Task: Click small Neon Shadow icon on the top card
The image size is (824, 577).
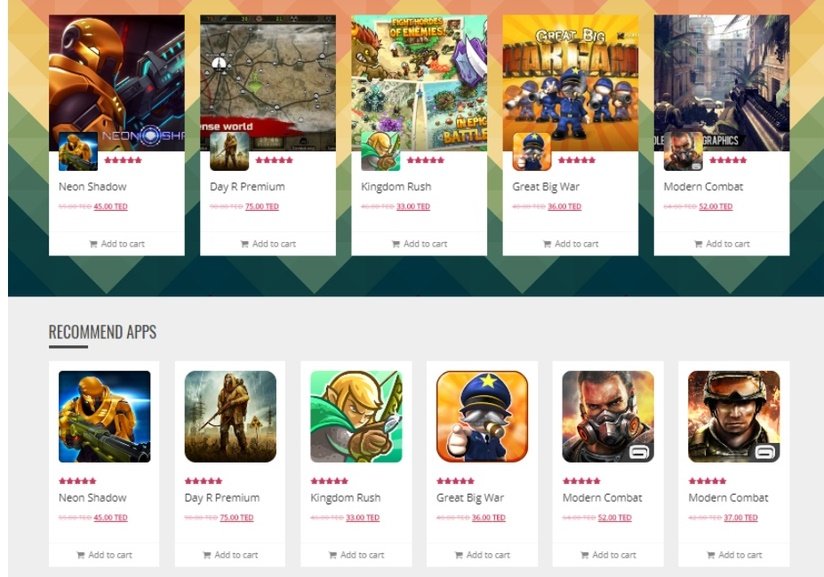Action: point(78,151)
